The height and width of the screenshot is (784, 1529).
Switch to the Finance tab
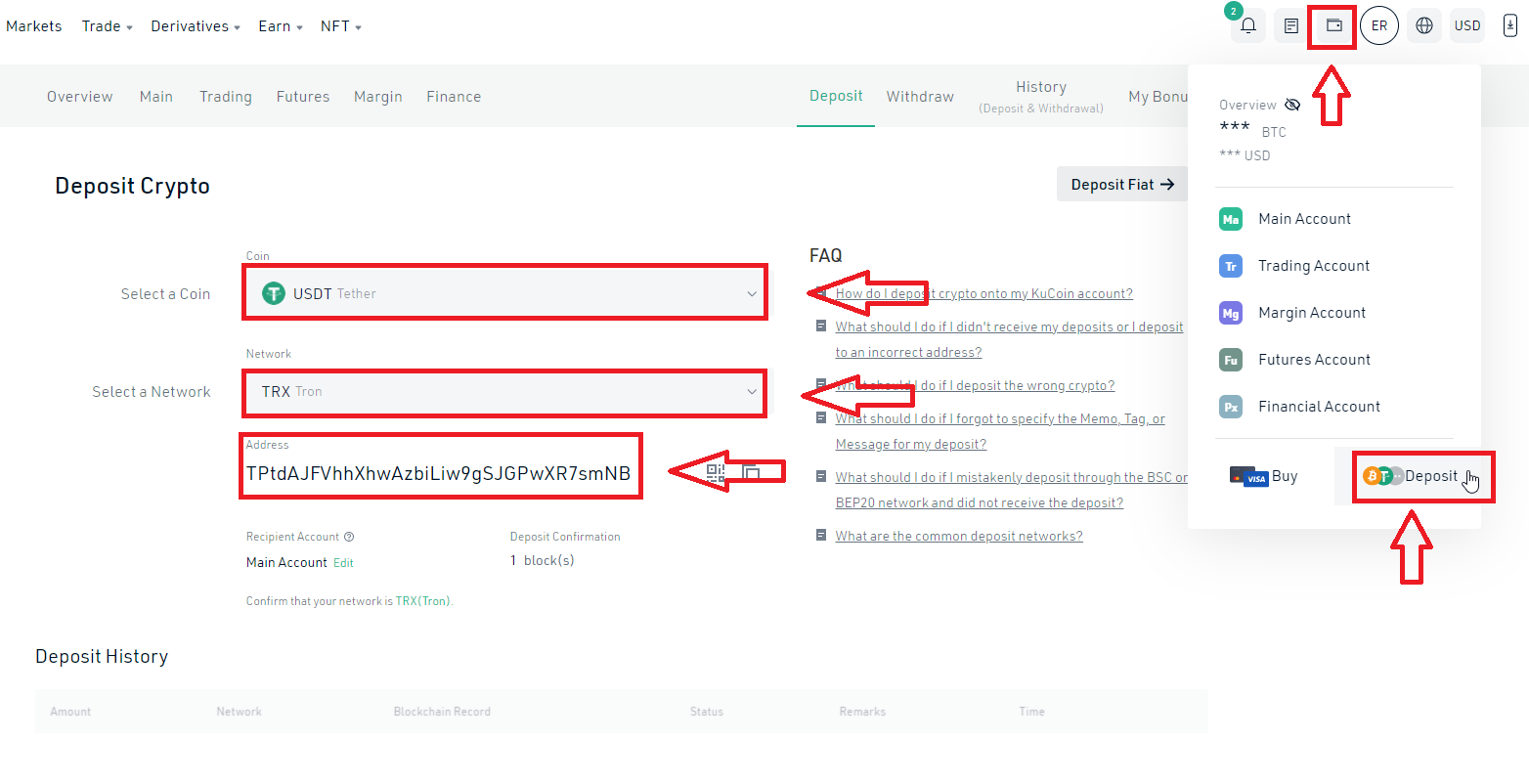(x=454, y=97)
